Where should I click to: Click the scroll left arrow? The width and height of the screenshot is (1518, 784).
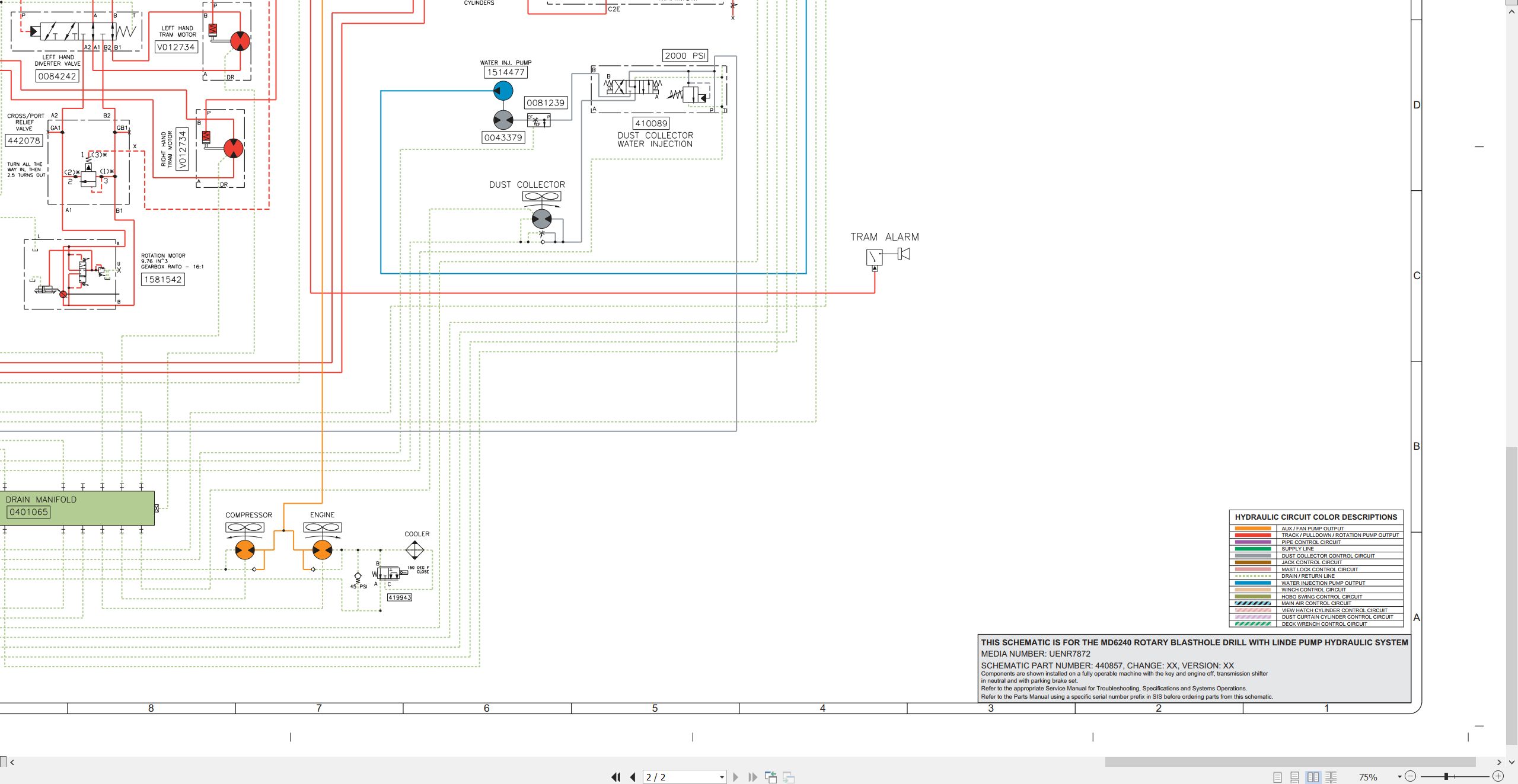pos(12,762)
